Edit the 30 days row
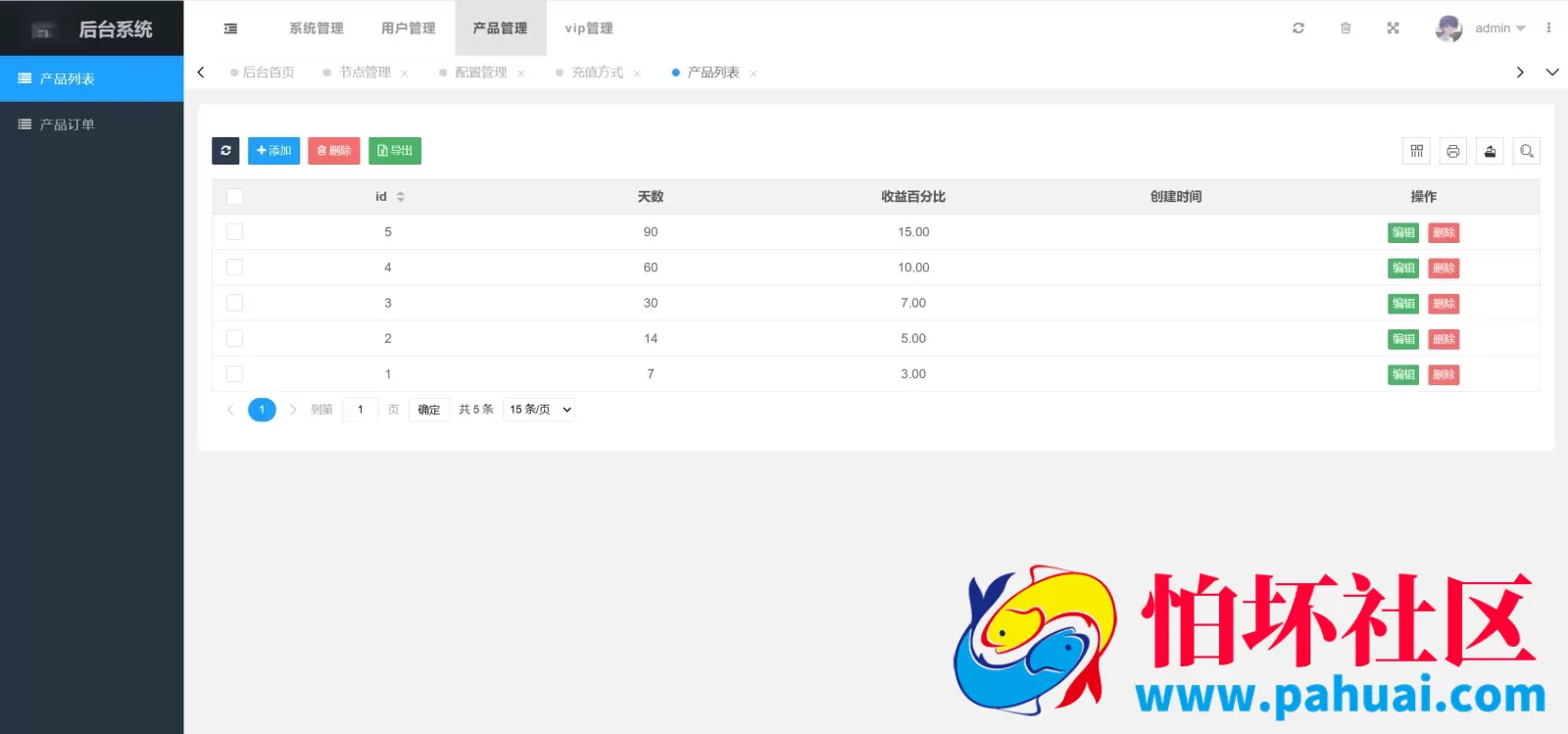The image size is (1568, 734). [x=1403, y=304]
